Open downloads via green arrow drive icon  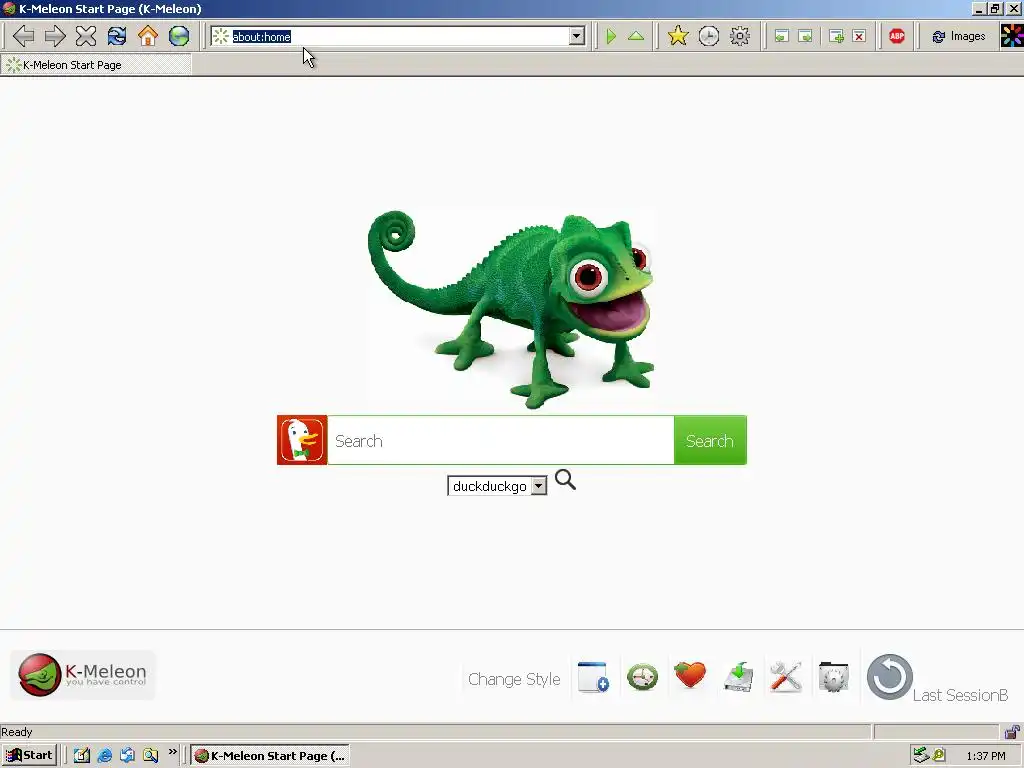[739, 677]
